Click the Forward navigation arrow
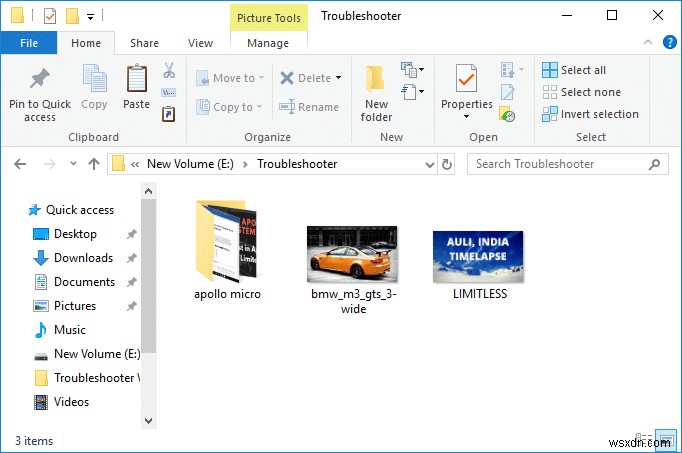 [50, 164]
